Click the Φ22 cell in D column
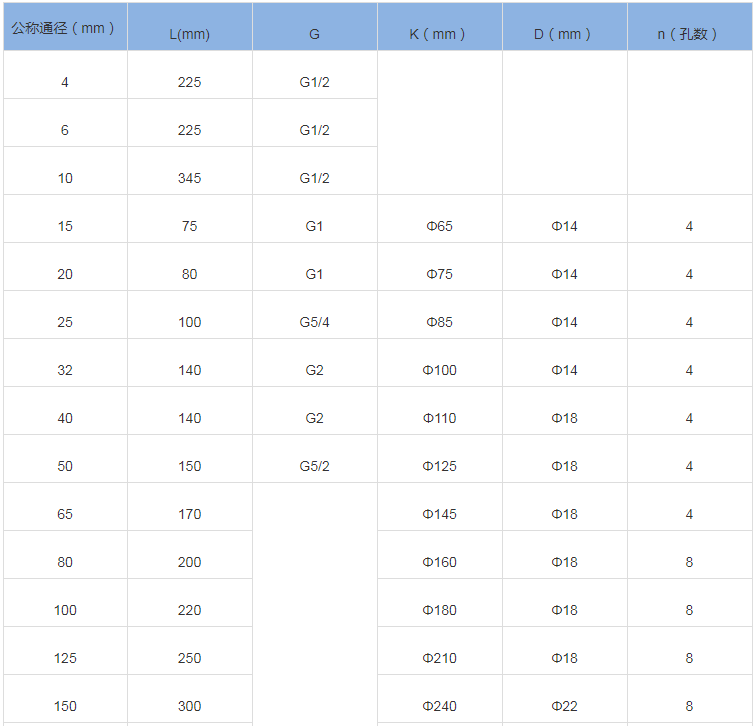756x726 pixels. pyautogui.click(x=565, y=706)
